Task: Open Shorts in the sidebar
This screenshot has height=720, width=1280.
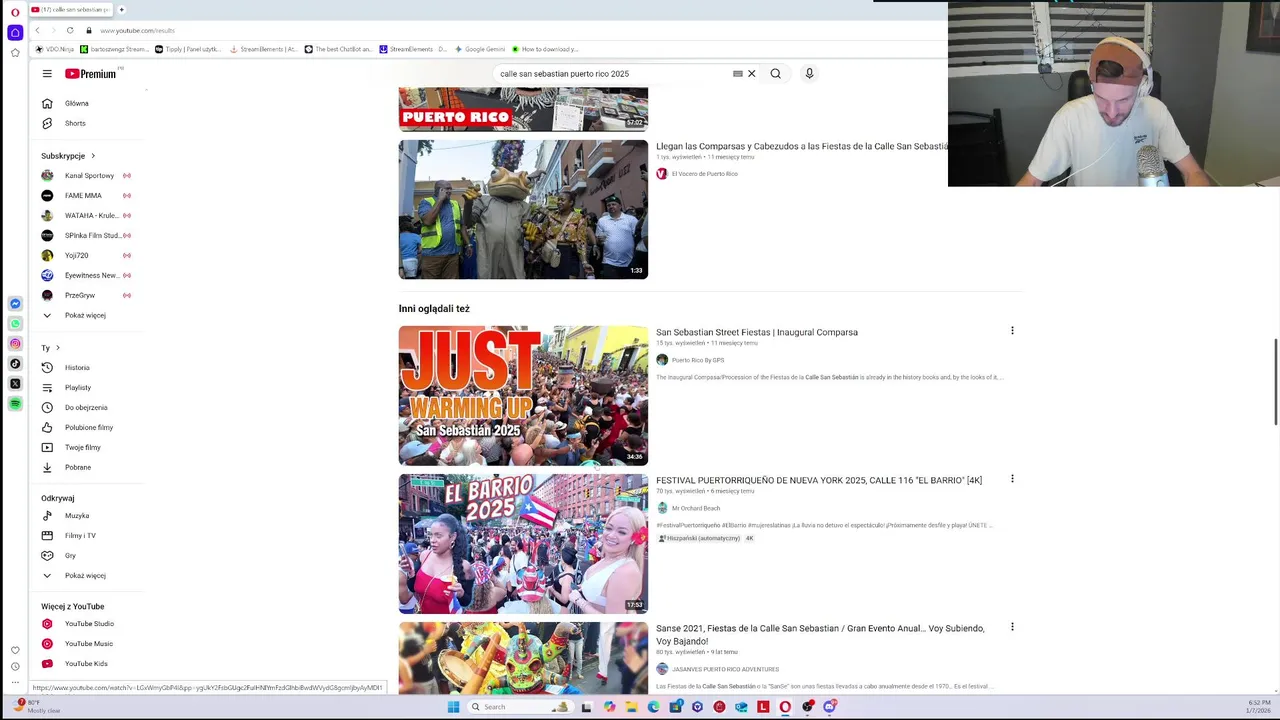Action: pyautogui.click(x=76, y=123)
